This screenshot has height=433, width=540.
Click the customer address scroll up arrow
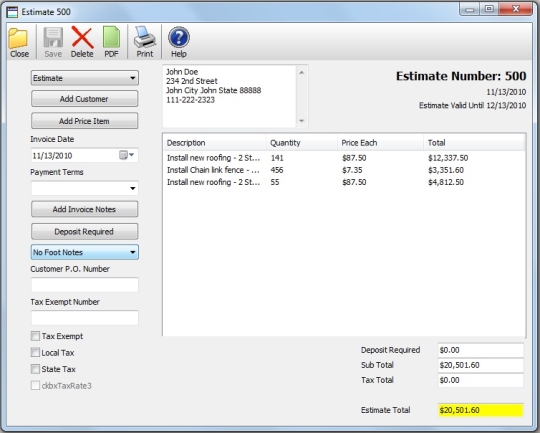[302, 72]
